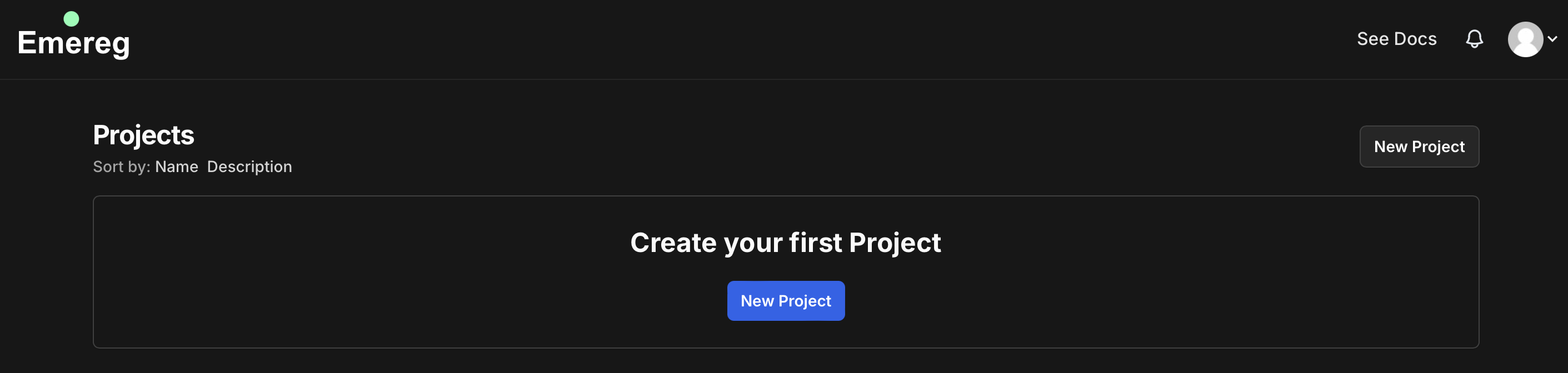Sort projects by Description
The width and height of the screenshot is (1568, 373).
249,166
